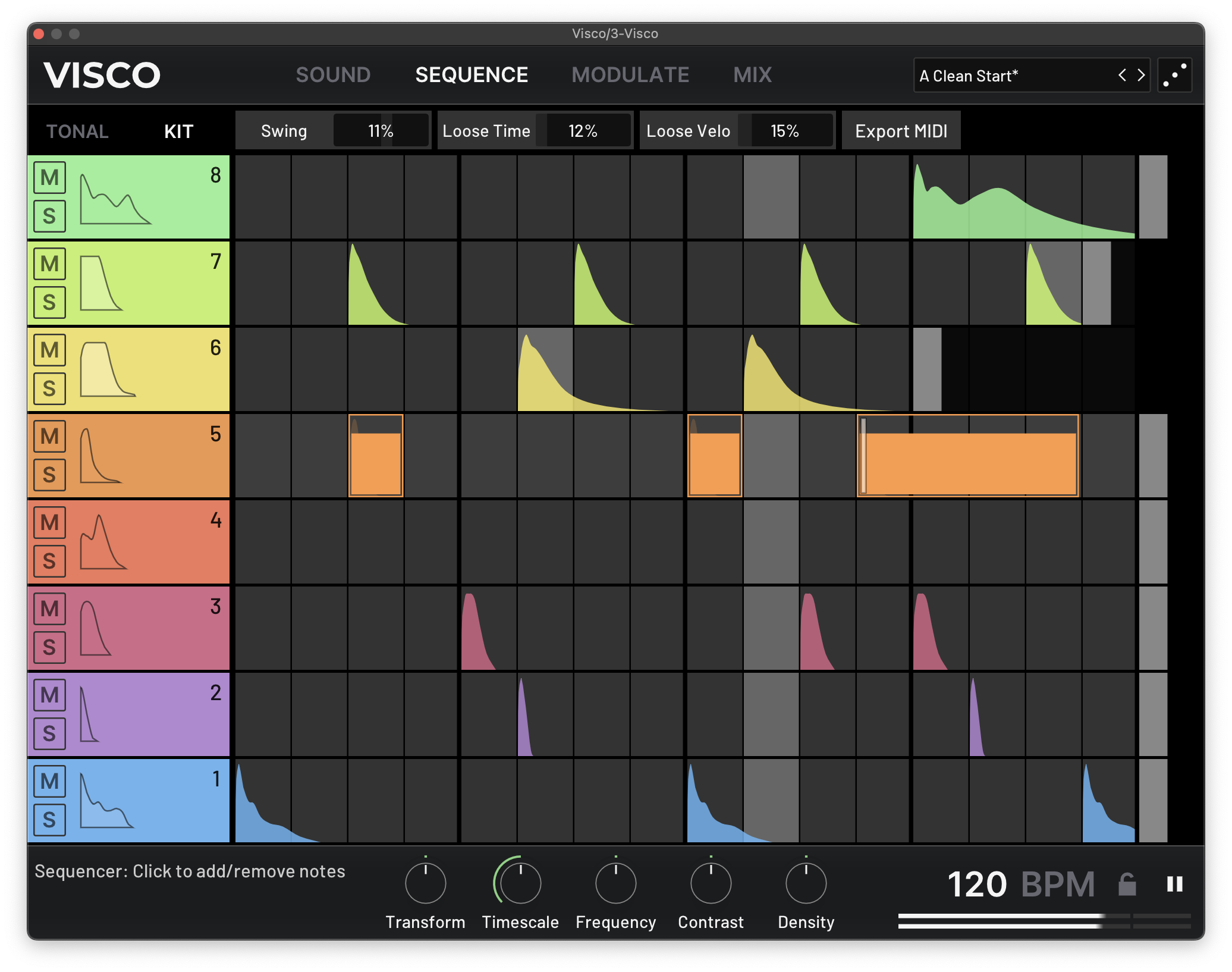
Task: Select track 4 waveform thumbnail
Action: (103, 542)
